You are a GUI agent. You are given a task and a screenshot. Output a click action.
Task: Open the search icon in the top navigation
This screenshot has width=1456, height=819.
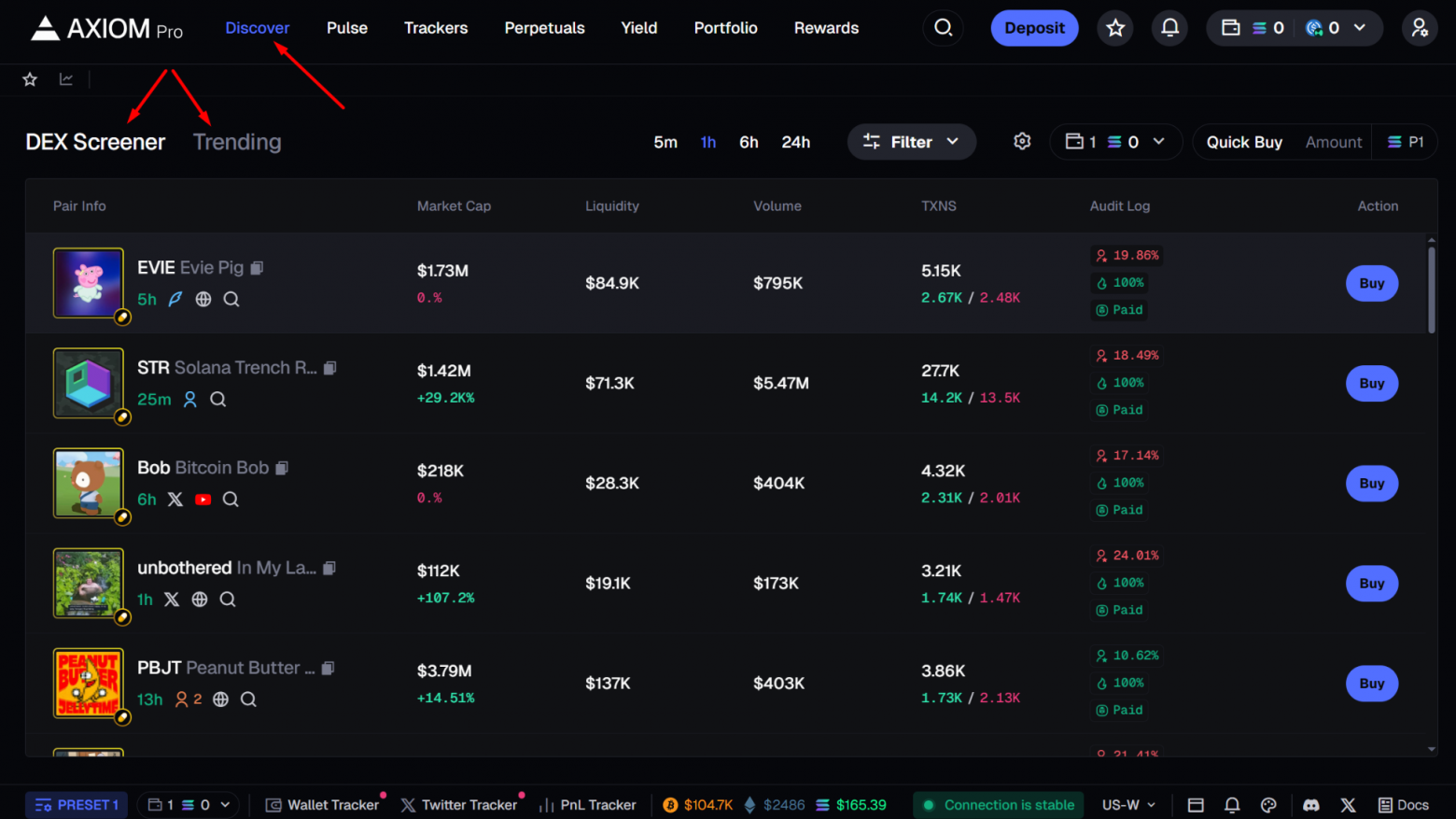(x=943, y=27)
